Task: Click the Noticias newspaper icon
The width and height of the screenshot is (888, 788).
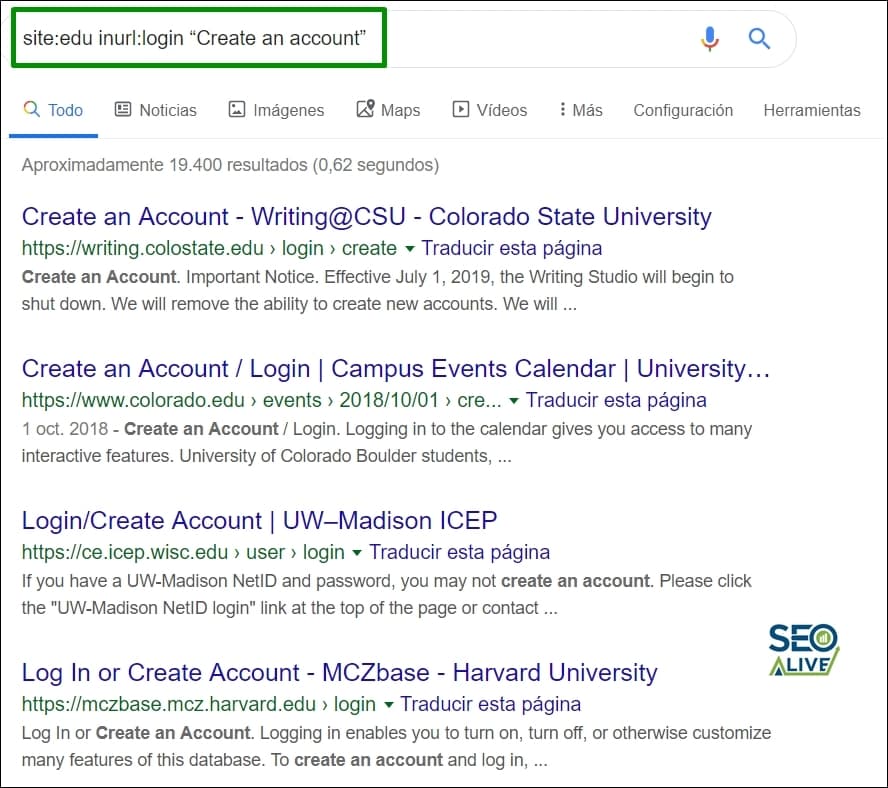Action: tap(123, 109)
